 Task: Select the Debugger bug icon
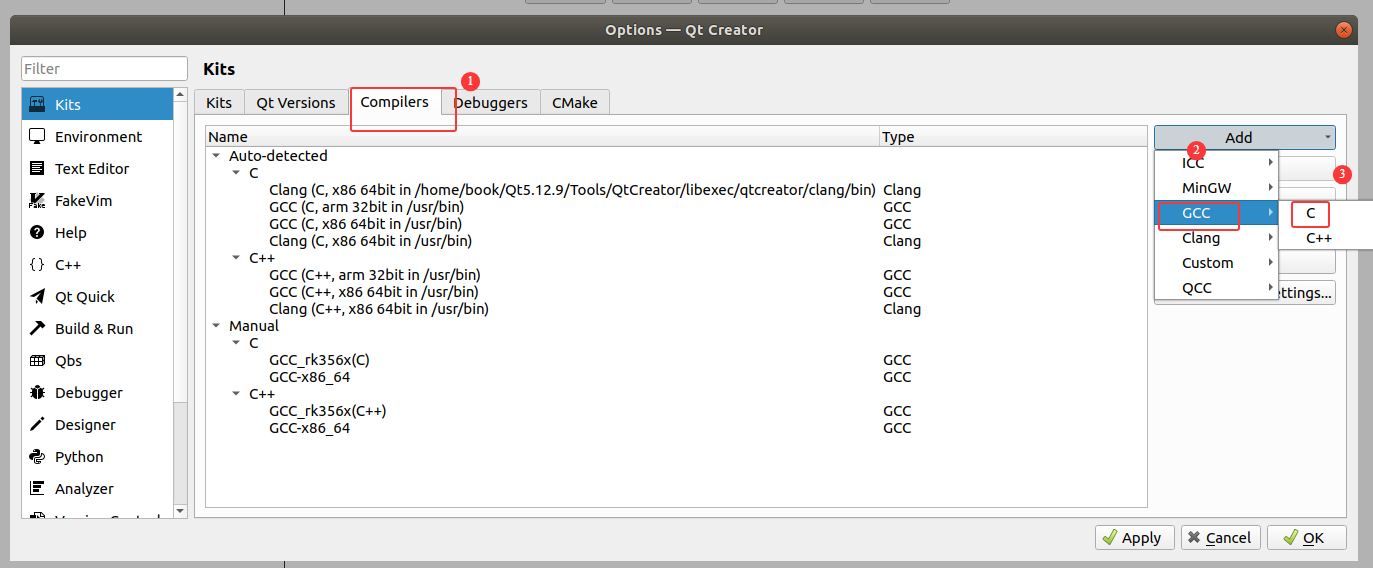[x=37, y=392]
